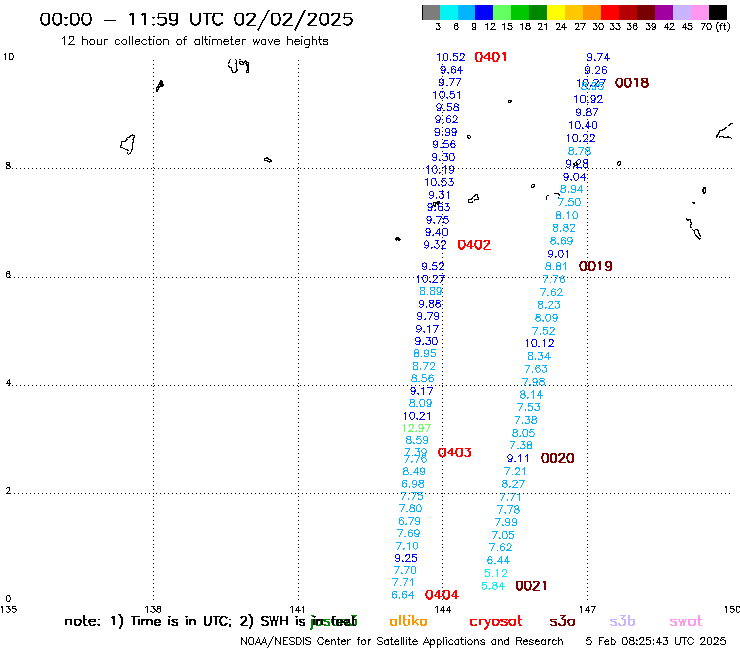Select the wave height reading 9.74
The height and width of the screenshot is (650, 740).
coord(598,57)
